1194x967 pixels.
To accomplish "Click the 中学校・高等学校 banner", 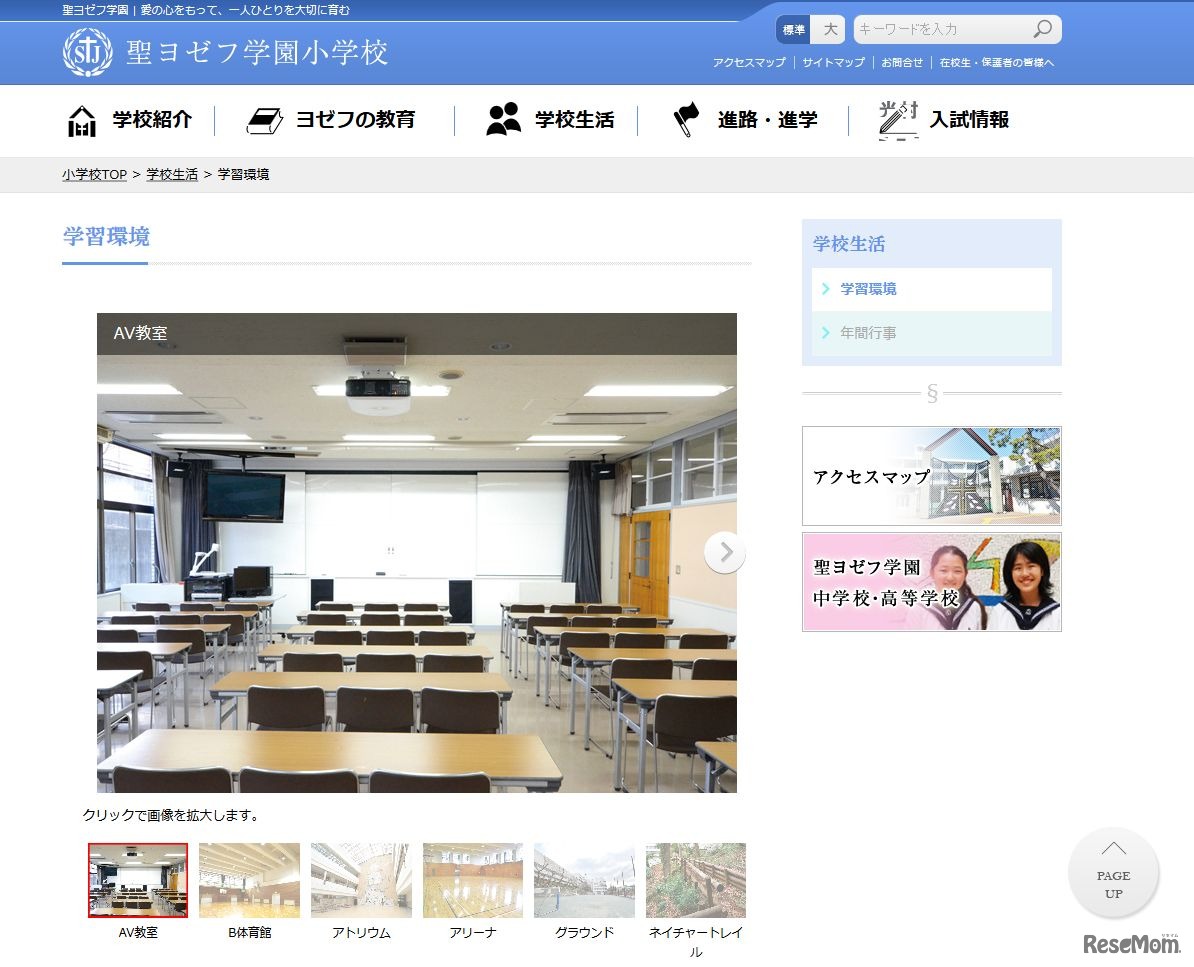I will tap(931, 582).
